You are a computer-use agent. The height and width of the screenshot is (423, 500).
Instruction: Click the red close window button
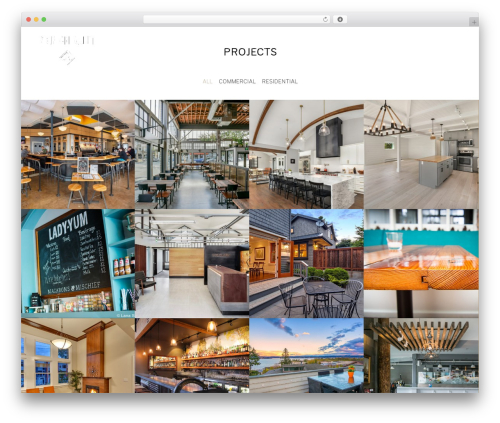(29, 20)
